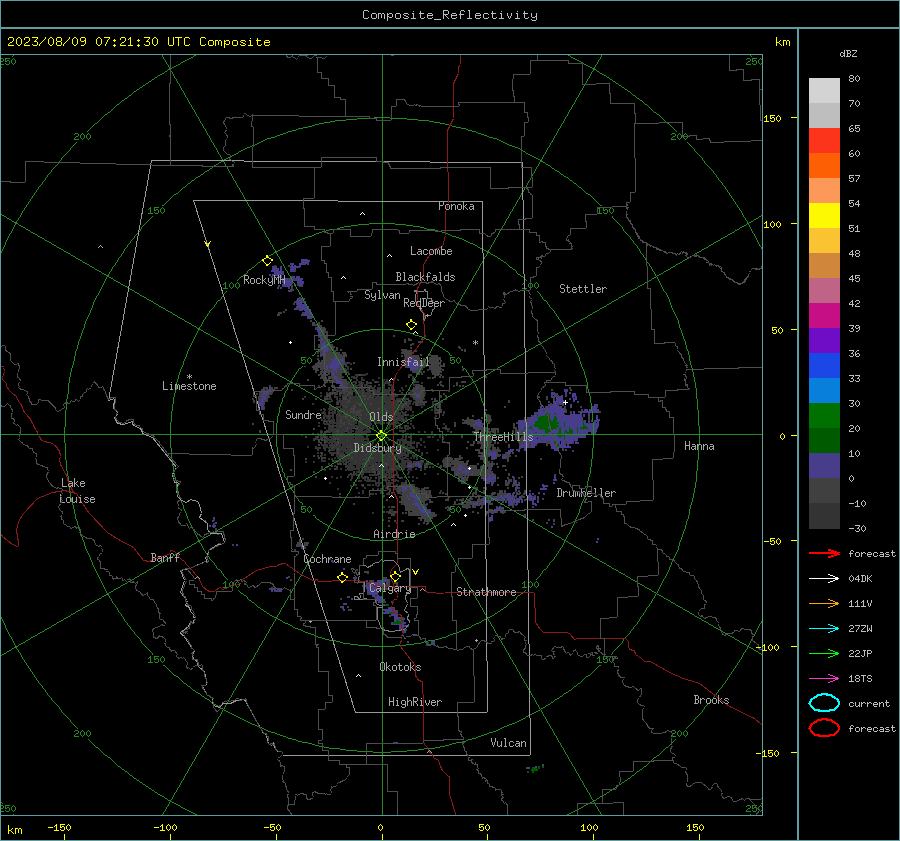Click the RedDeer city label
This screenshot has width=900, height=841.
424,303
